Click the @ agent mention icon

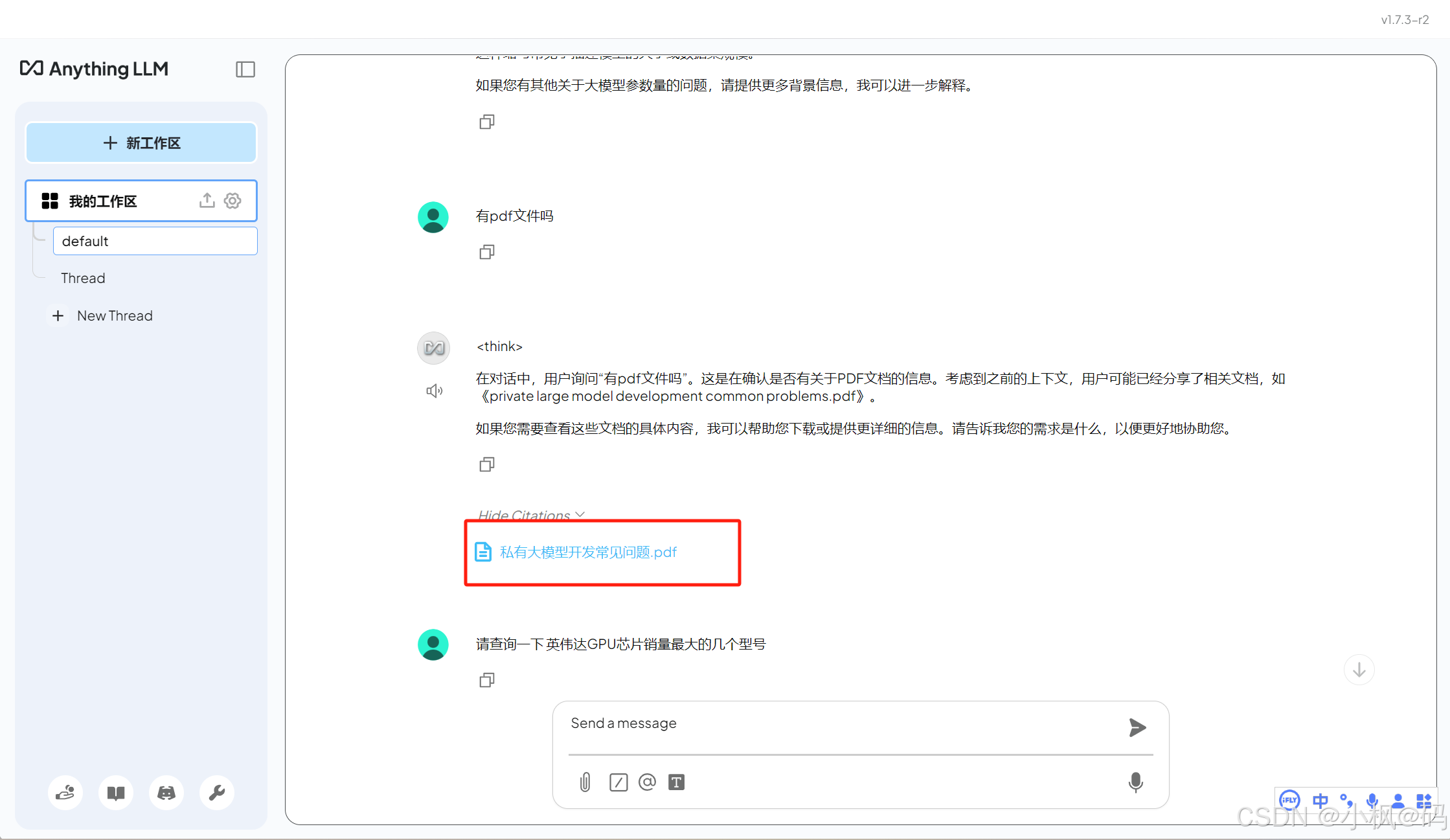[x=647, y=782]
